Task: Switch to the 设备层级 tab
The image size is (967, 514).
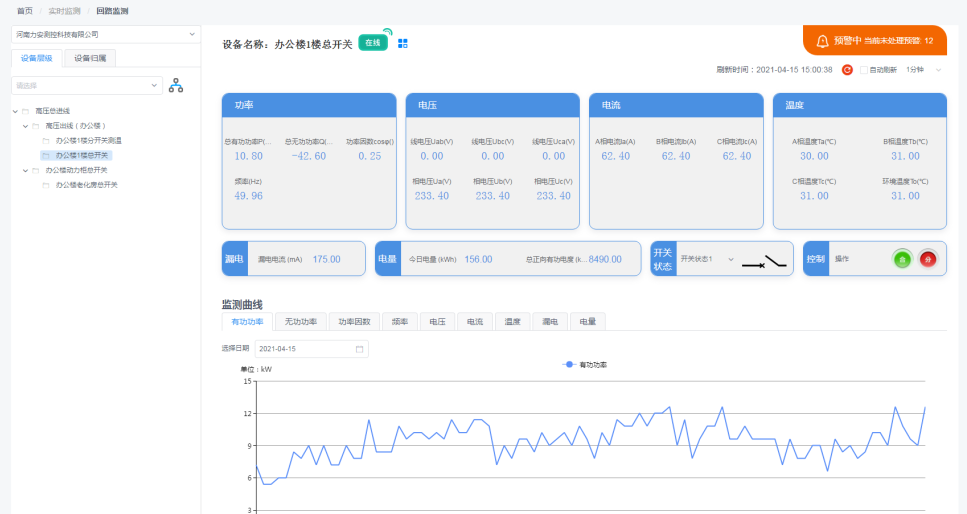Action: click(37, 58)
